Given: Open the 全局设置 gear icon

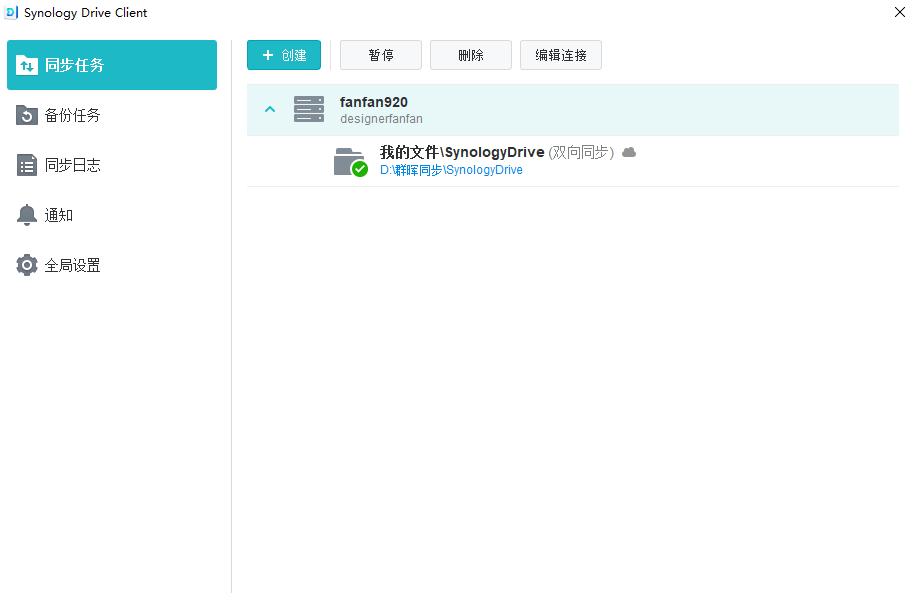Looking at the screenshot, I should [x=27, y=264].
